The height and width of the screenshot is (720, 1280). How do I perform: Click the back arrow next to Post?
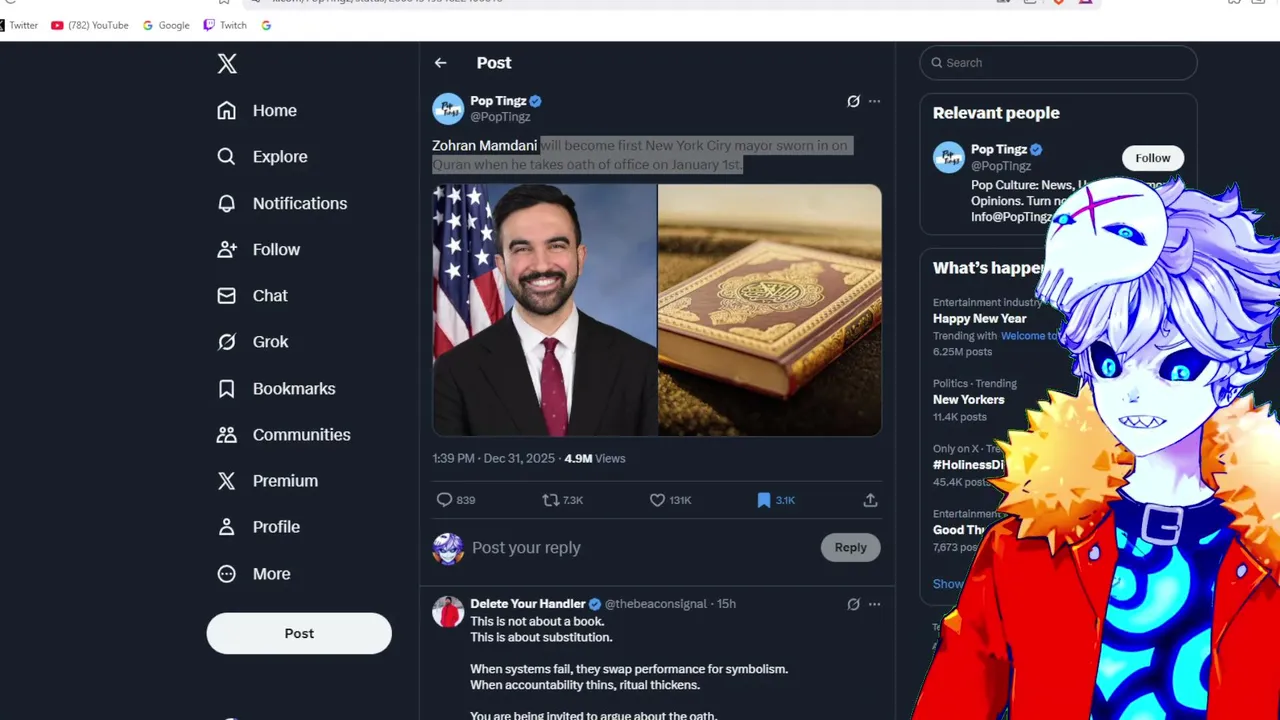tap(441, 63)
